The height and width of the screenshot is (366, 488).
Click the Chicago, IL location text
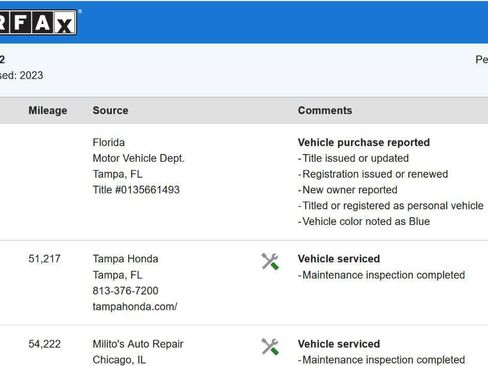click(x=119, y=360)
